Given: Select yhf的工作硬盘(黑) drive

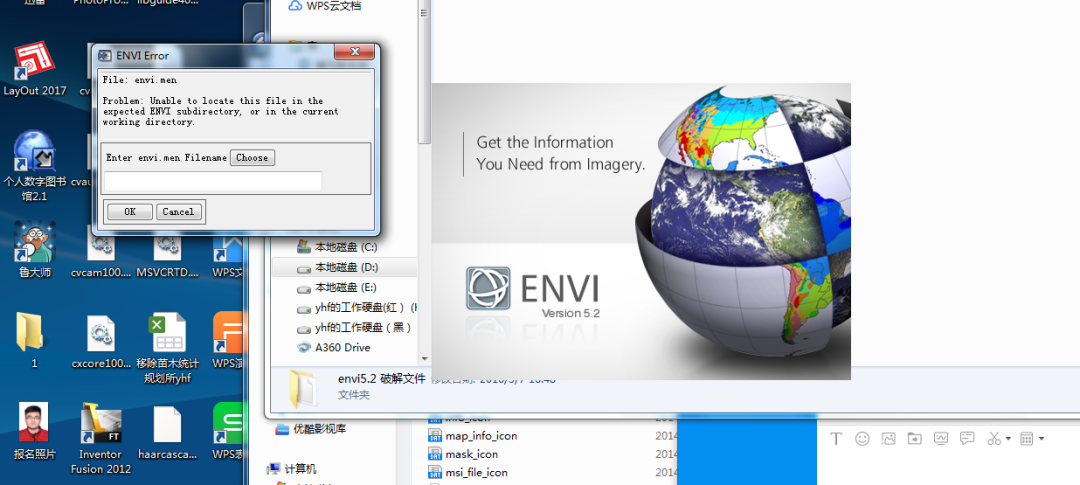Looking at the screenshot, I should [356, 327].
